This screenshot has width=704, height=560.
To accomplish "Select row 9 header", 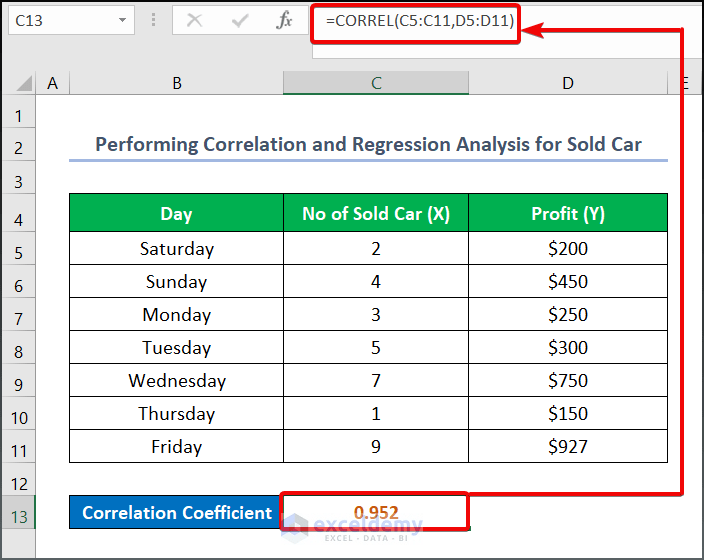I will 18,380.
